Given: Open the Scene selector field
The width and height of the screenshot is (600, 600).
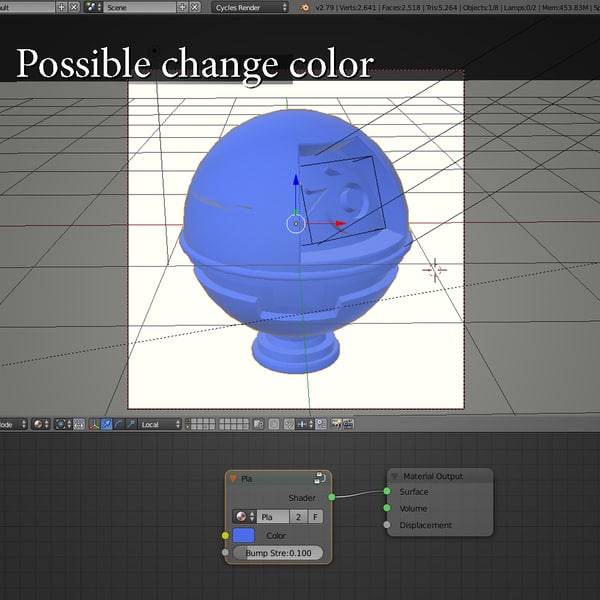Looking at the screenshot, I should click(140, 7).
